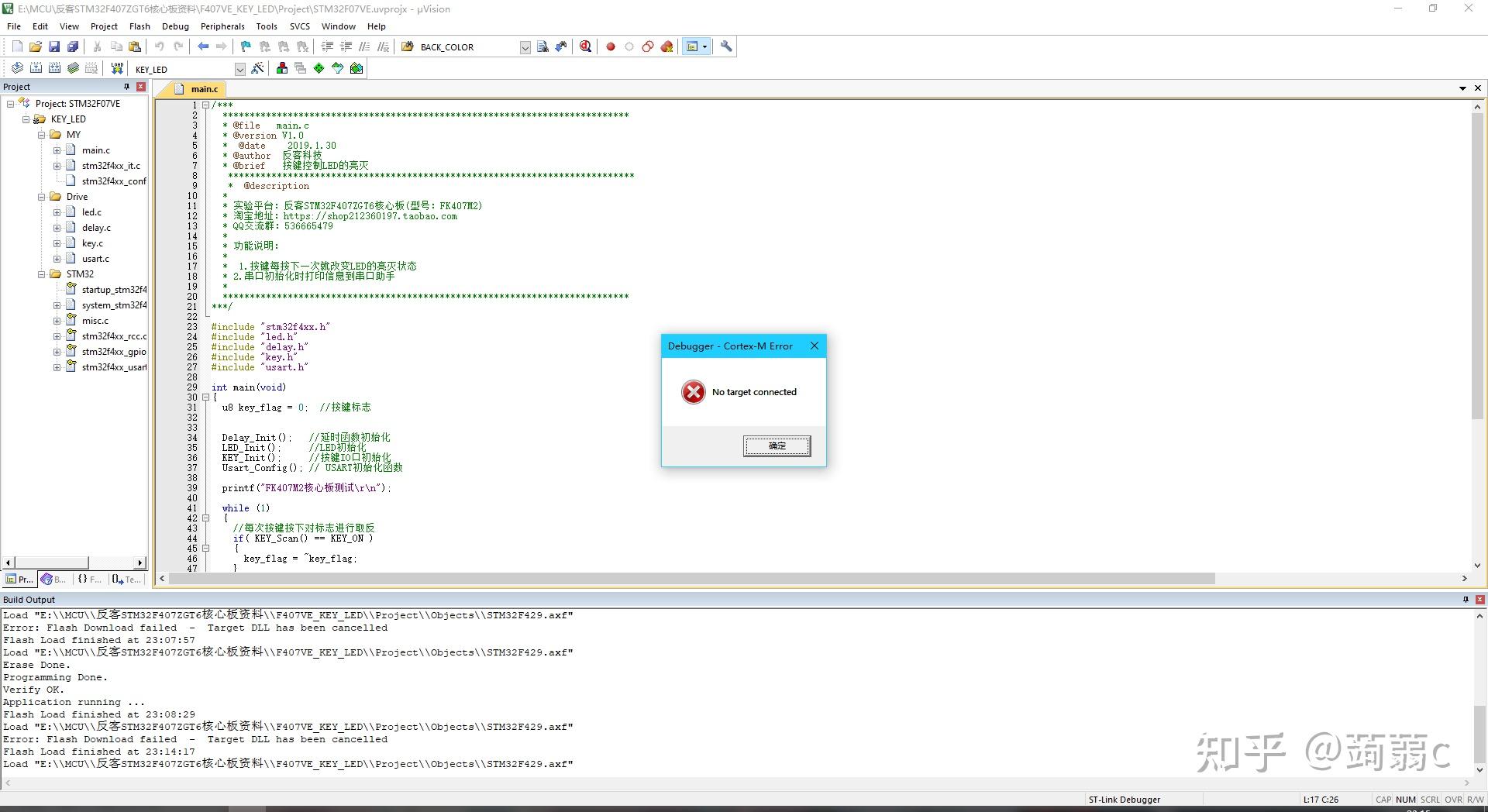Rebuild all target files

tap(54, 68)
